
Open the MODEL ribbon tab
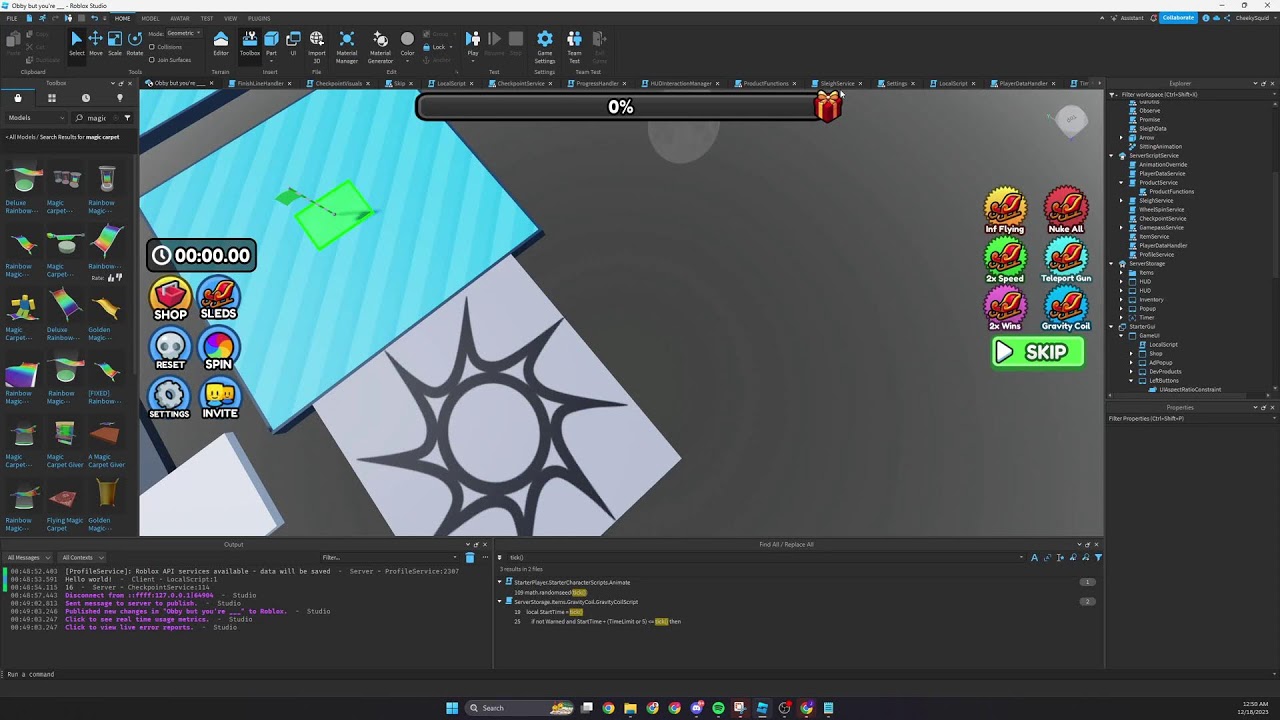150,18
